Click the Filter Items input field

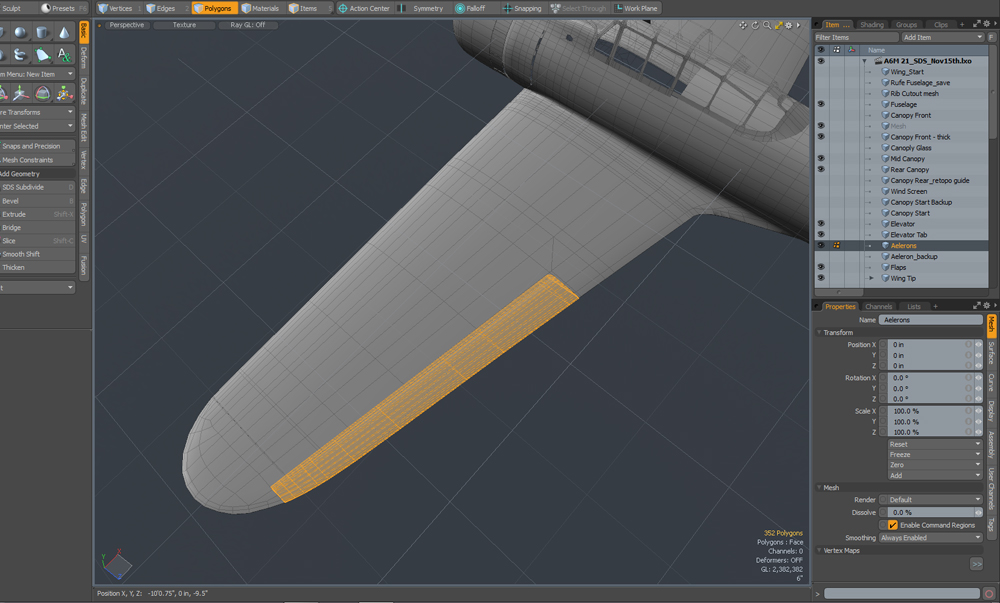[x=855, y=37]
